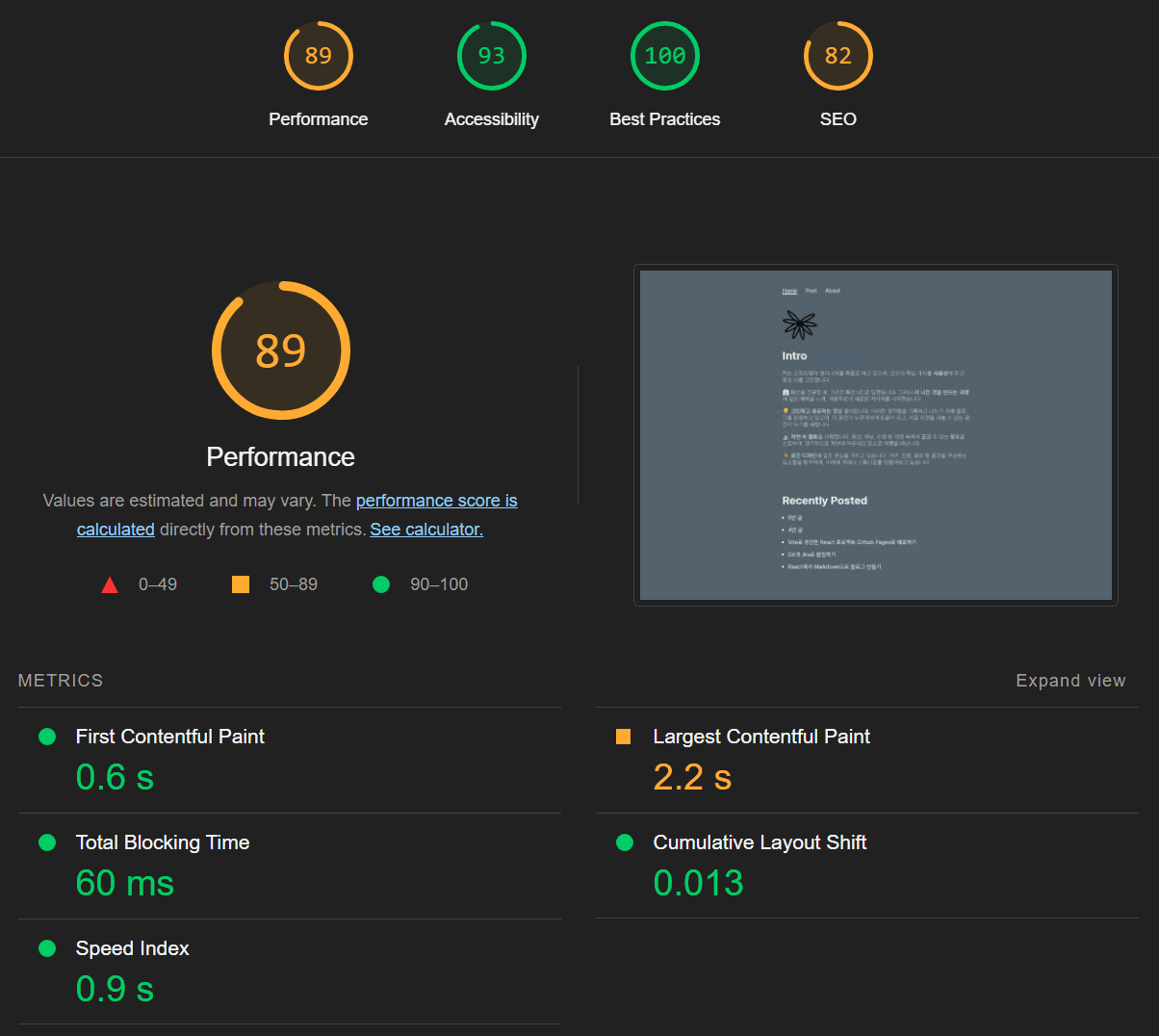1159x1036 pixels.
Task: Click the SEO score gauge 82
Action: point(837,56)
